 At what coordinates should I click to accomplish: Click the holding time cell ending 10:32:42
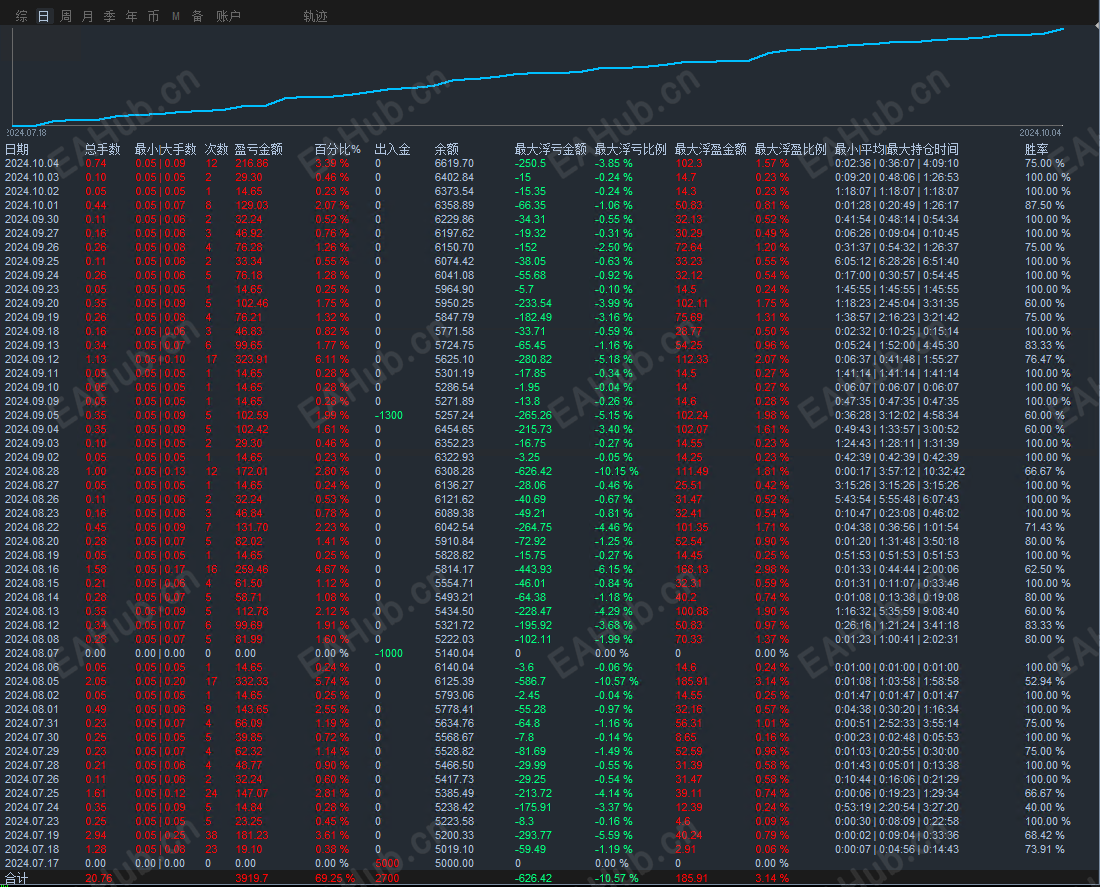[900, 472]
